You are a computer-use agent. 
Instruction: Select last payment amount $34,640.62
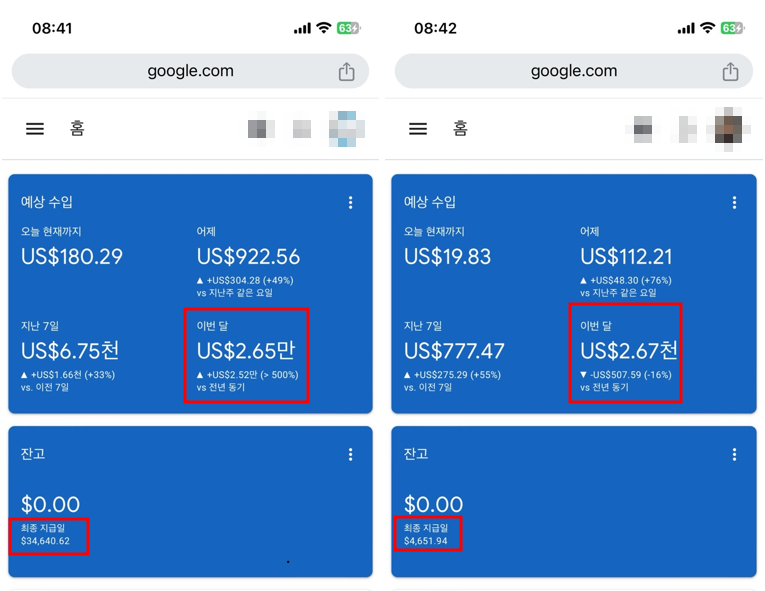[45, 541]
